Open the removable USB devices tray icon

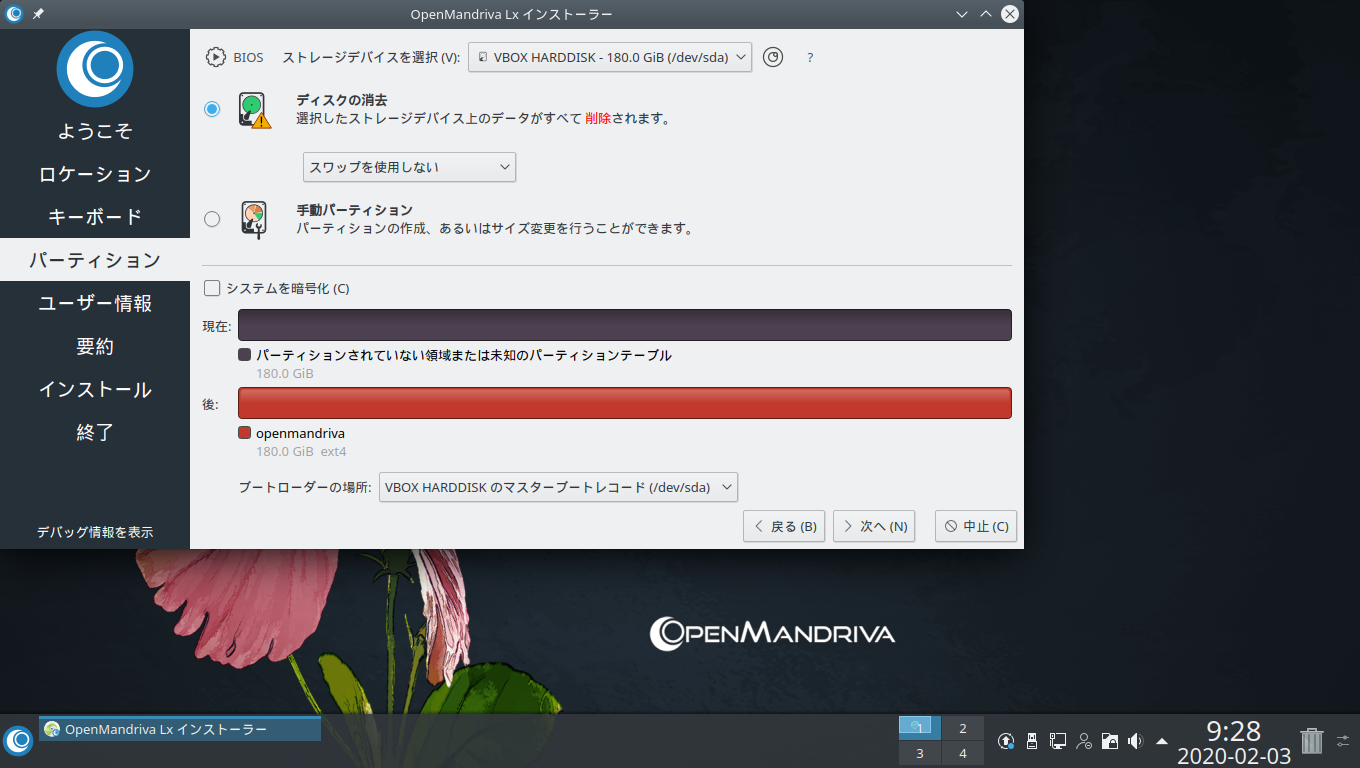tap(1033, 741)
